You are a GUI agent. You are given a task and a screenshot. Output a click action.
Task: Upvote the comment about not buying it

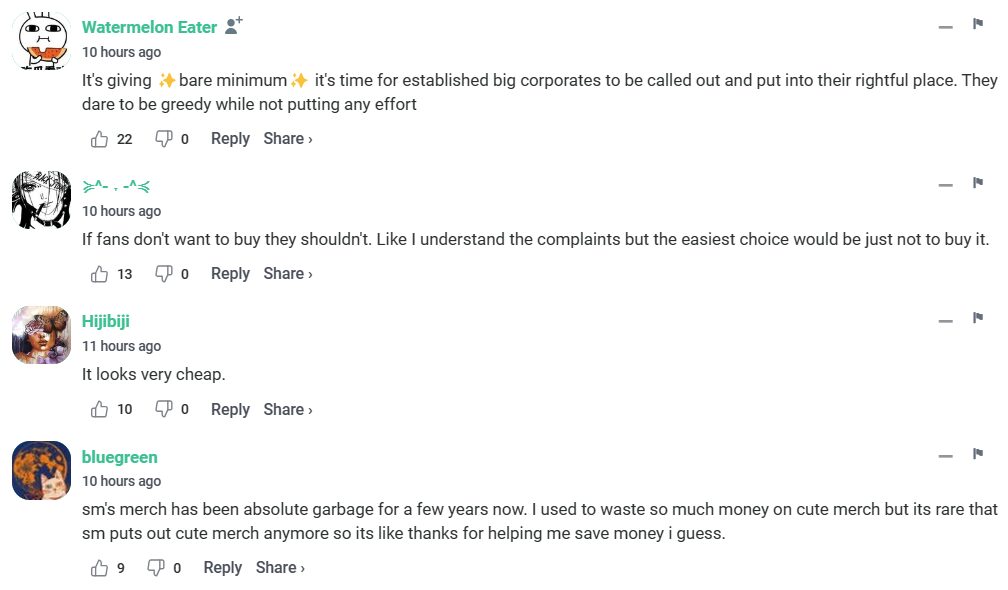[100, 274]
